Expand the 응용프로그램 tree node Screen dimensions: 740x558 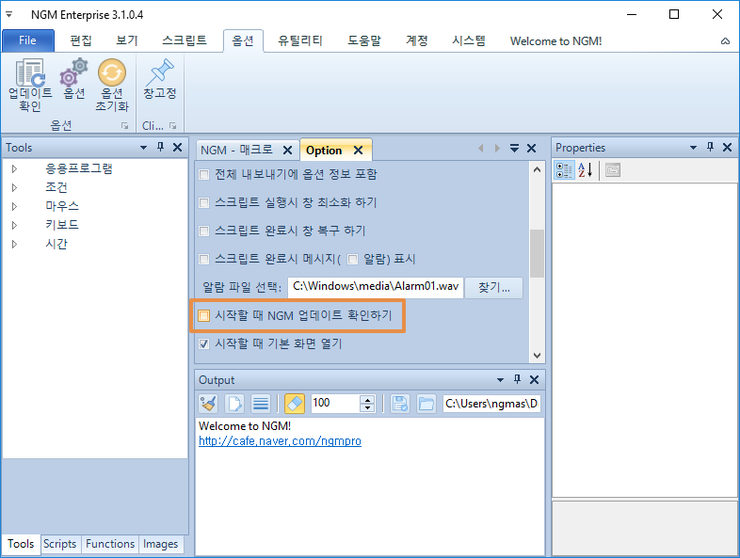pos(14,169)
